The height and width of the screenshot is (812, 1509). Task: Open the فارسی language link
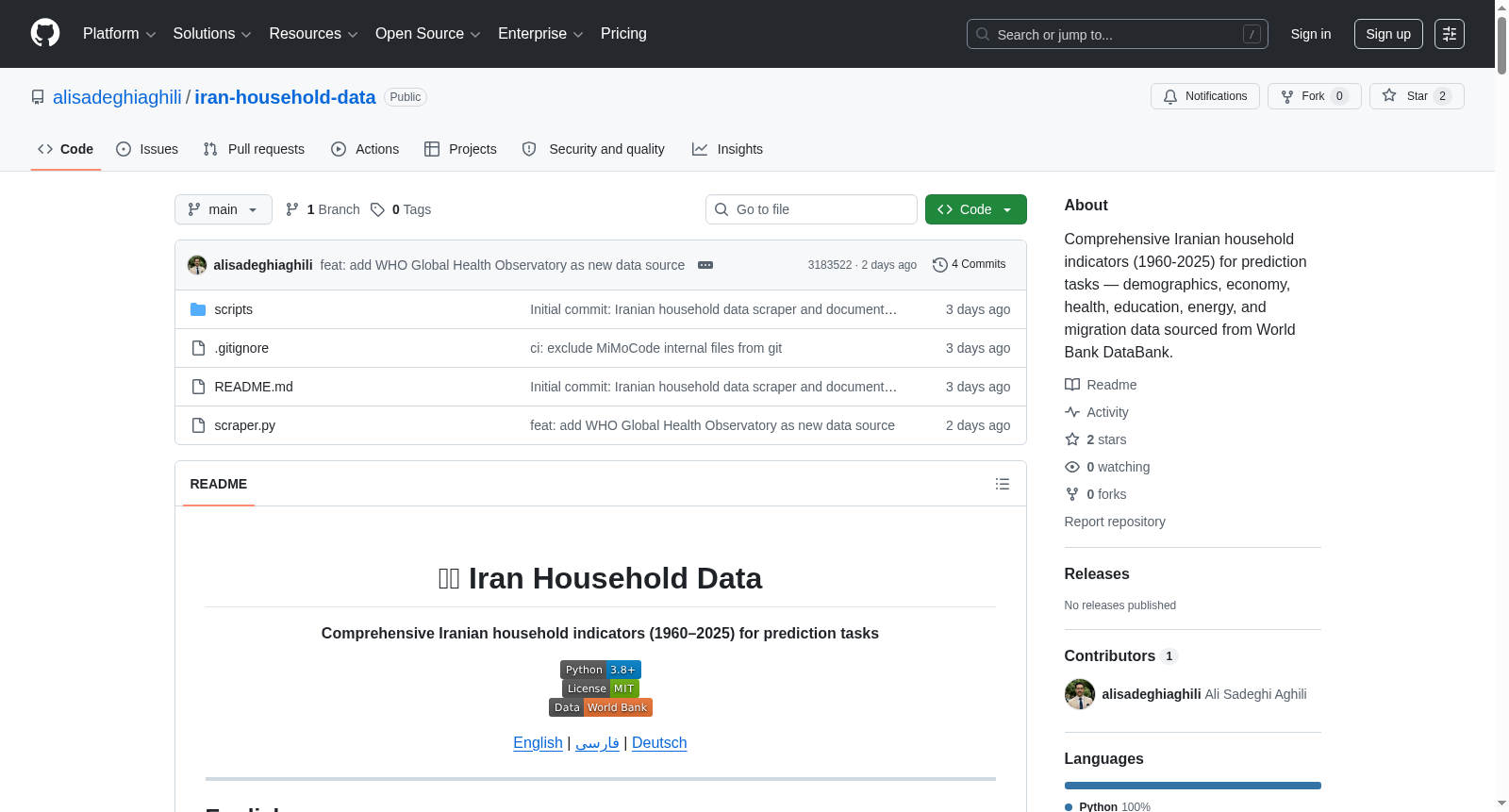click(x=597, y=743)
